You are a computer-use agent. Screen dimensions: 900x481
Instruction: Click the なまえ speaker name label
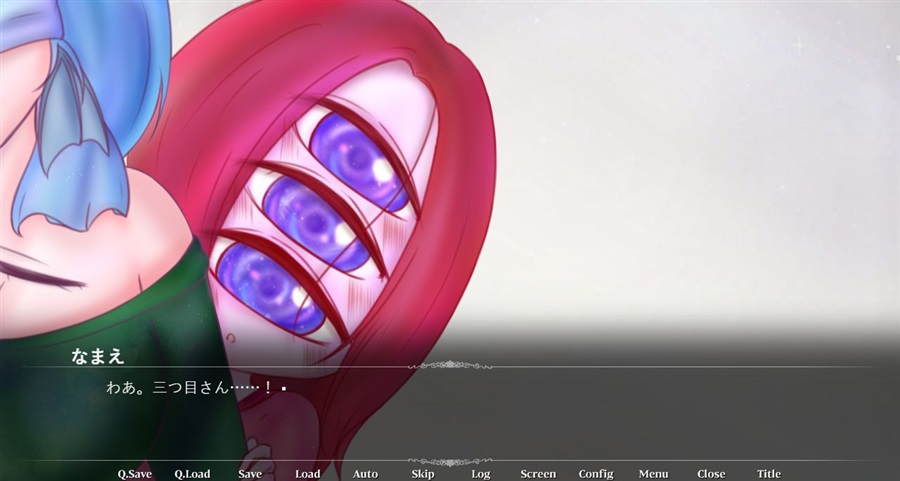[x=98, y=356]
